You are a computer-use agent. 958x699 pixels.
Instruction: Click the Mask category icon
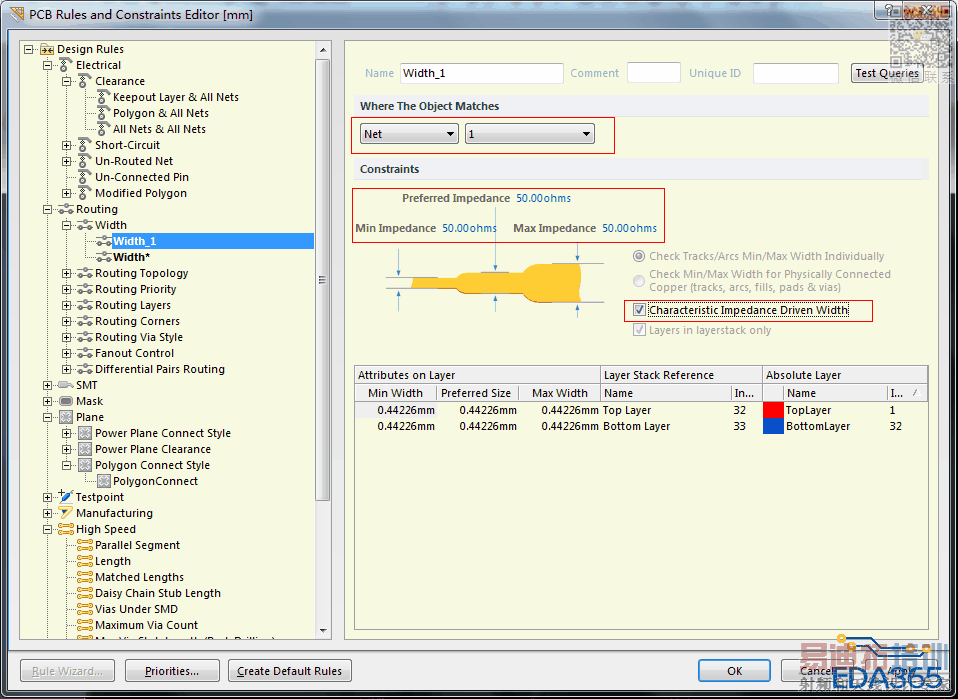pyautogui.click(x=66, y=401)
